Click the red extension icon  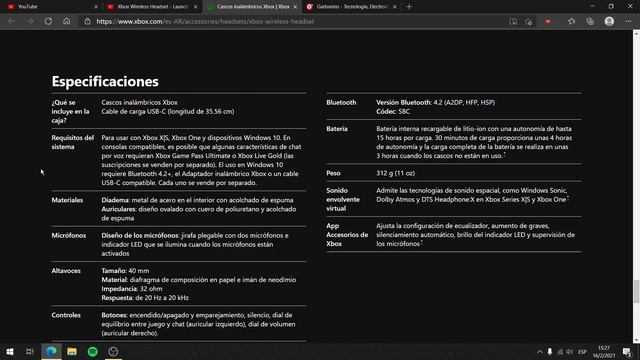(x=548, y=22)
